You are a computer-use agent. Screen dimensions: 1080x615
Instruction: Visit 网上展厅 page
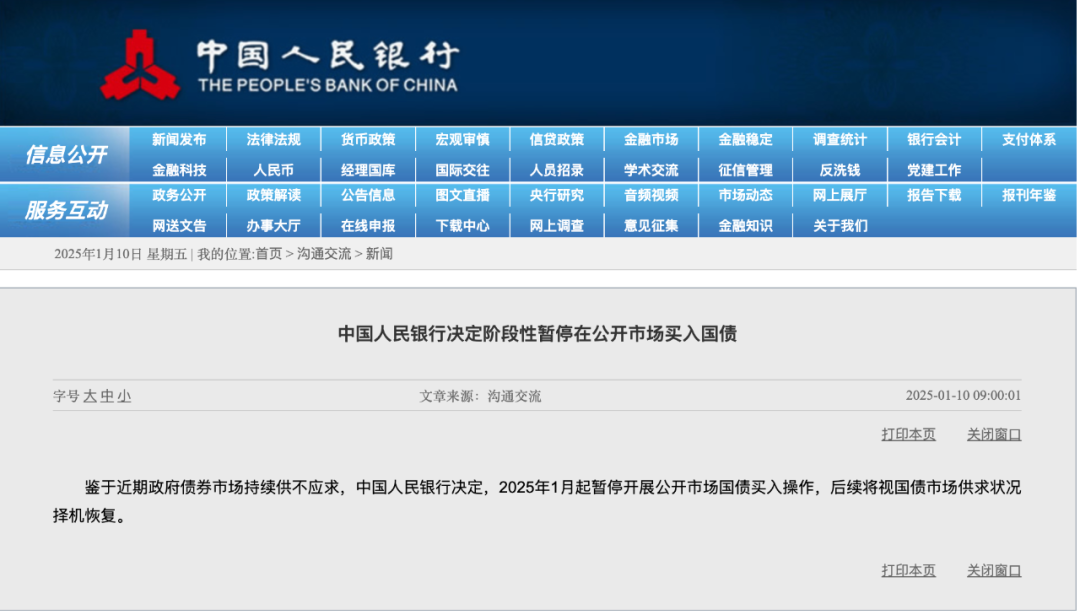(840, 196)
